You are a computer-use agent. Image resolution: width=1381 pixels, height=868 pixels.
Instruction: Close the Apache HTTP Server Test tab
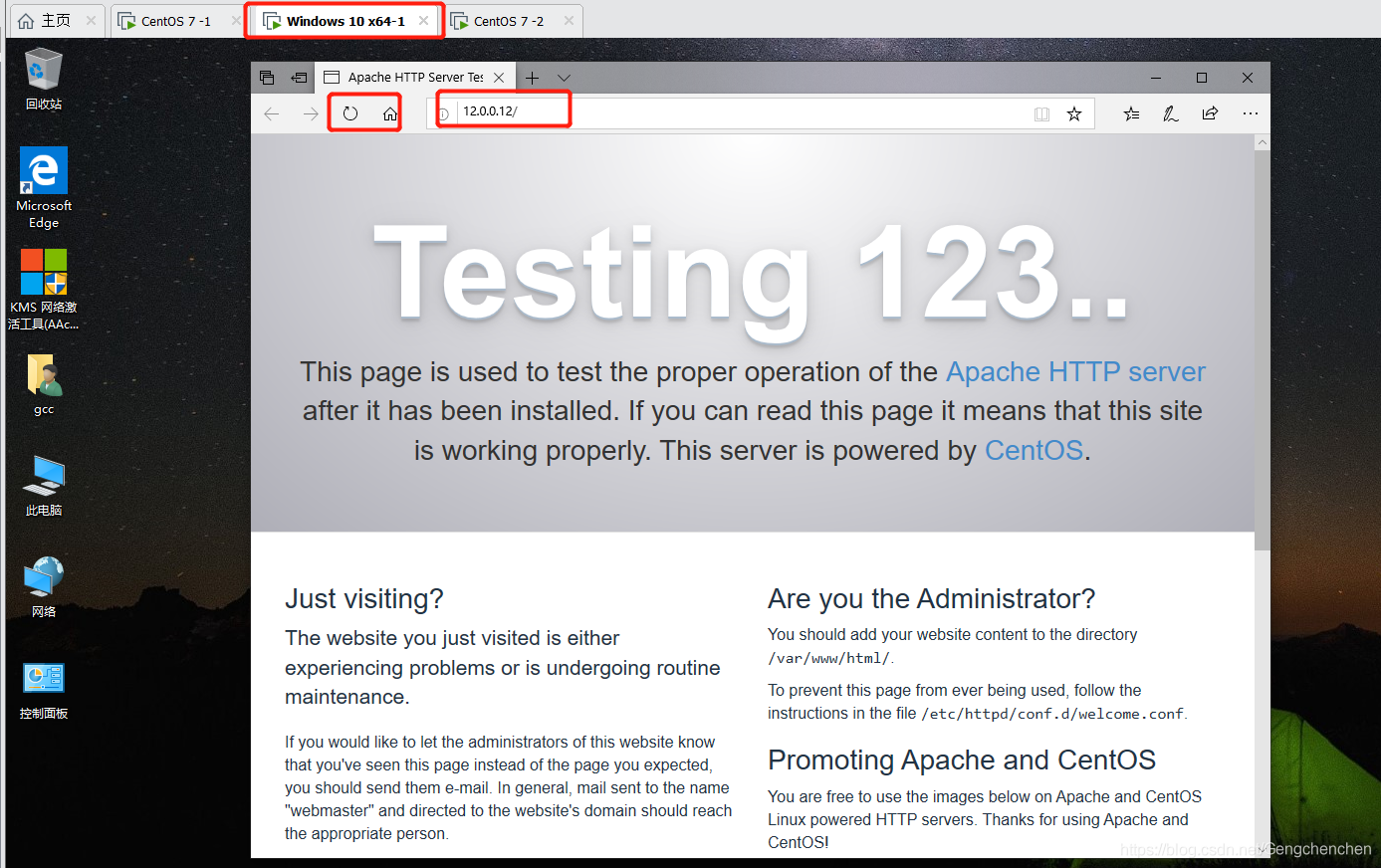pyautogui.click(x=499, y=78)
